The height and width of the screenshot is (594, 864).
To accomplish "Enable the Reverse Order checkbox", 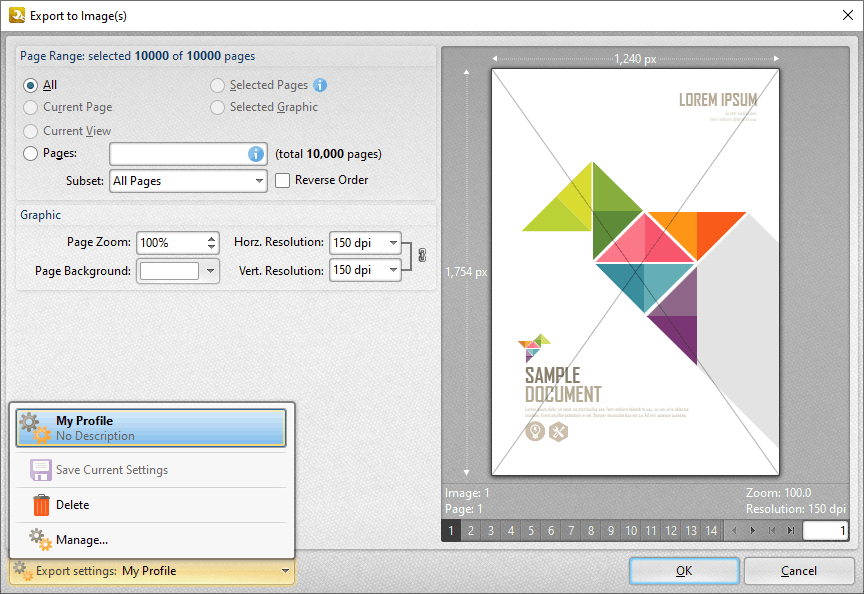I will [x=282, y=180].
